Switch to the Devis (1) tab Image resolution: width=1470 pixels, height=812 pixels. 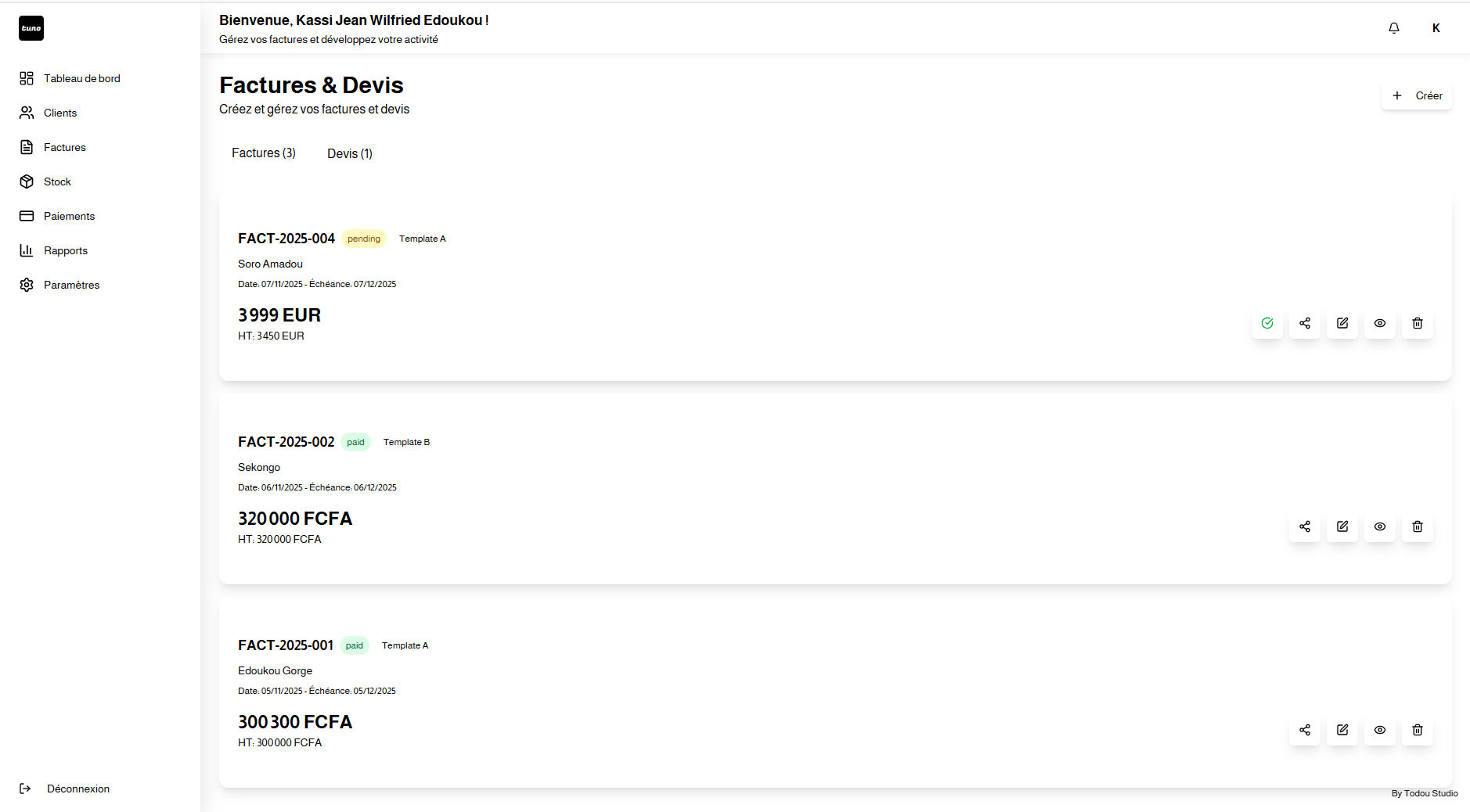click(350, 153)
